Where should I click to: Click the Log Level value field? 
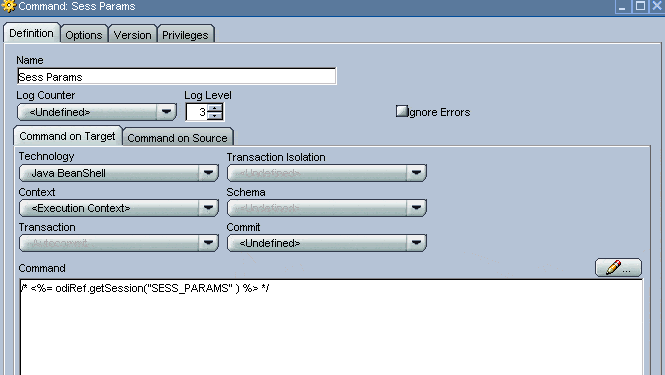(197, 112)
